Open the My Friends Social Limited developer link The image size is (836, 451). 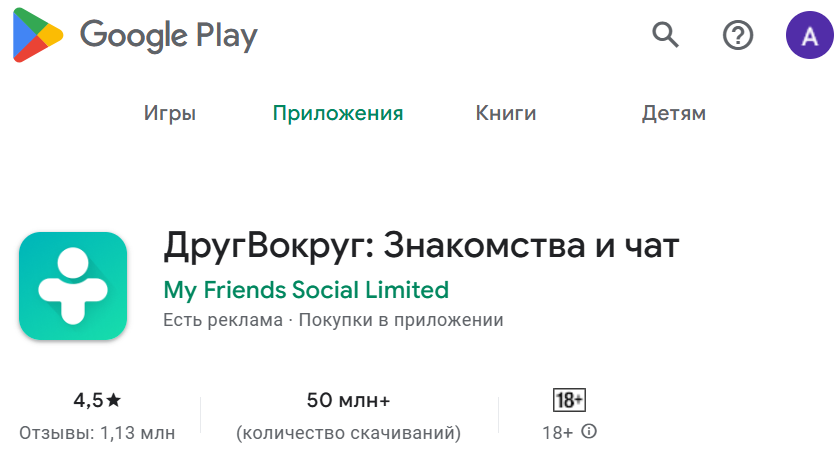(x=306, y=290)
